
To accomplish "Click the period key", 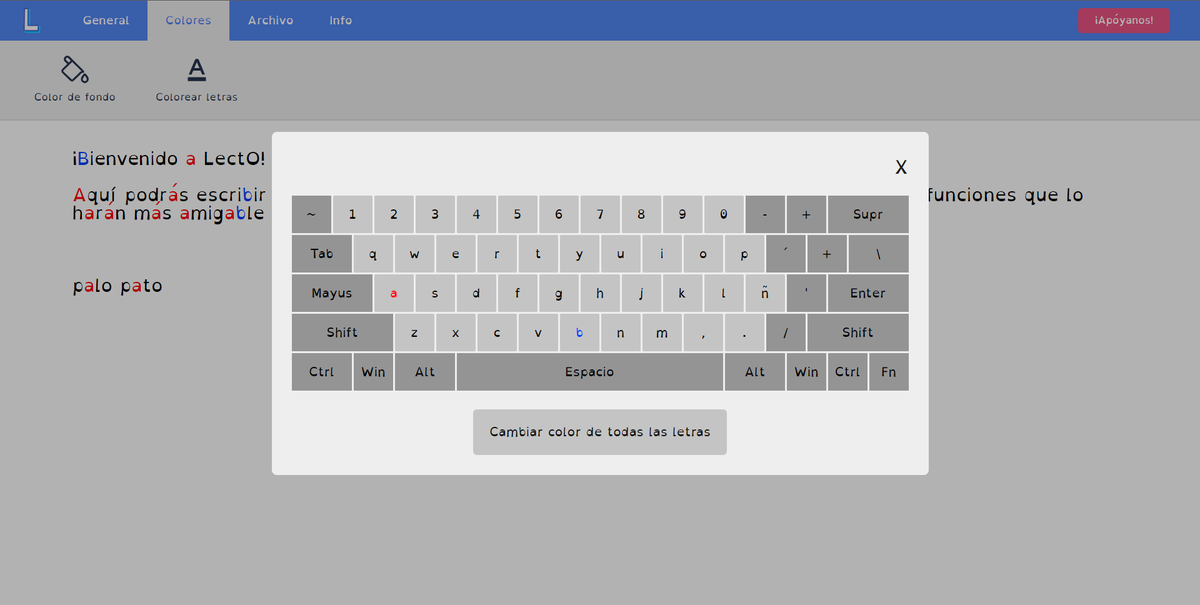I will click(x=744, y=332).
